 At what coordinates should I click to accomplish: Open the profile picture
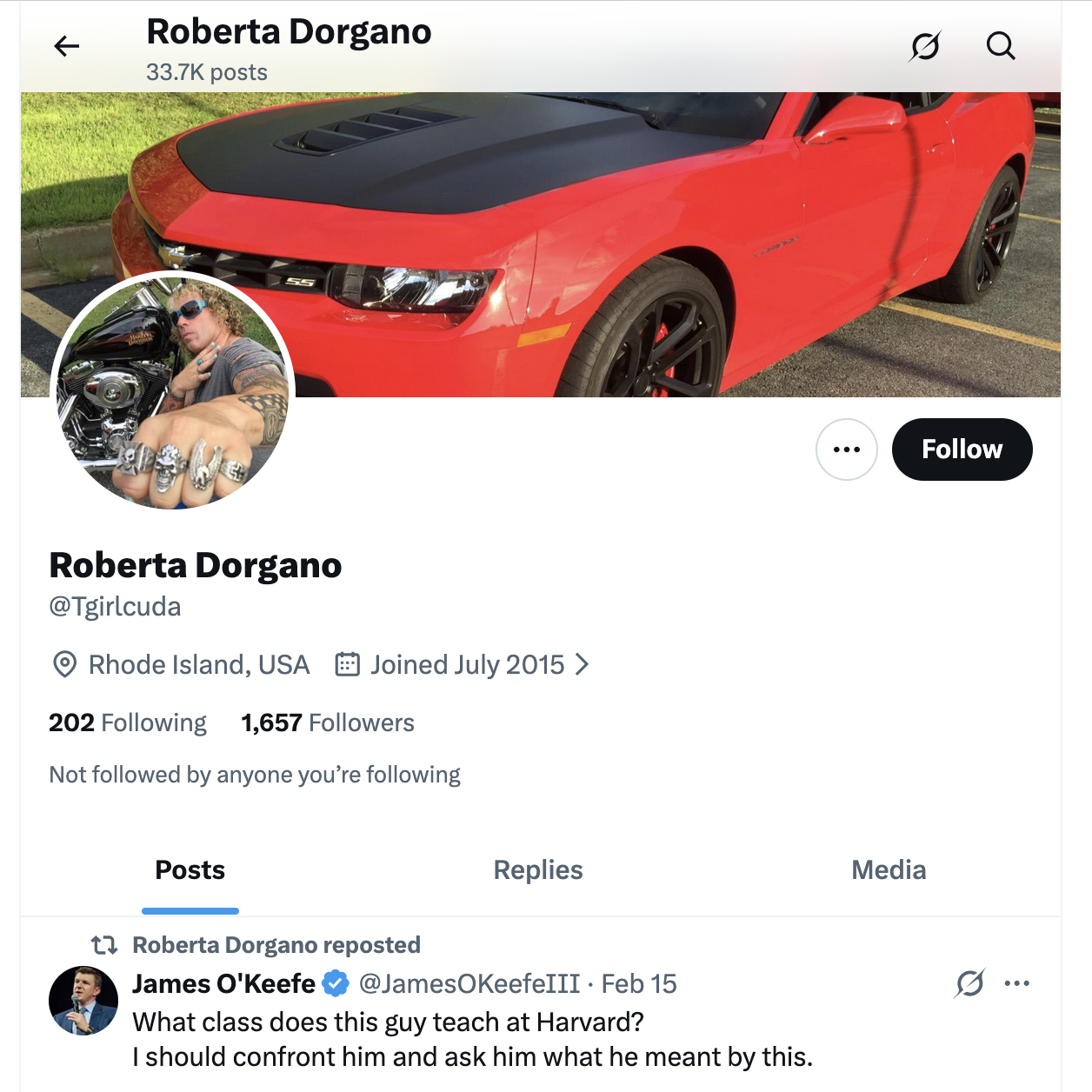[173, 391]
